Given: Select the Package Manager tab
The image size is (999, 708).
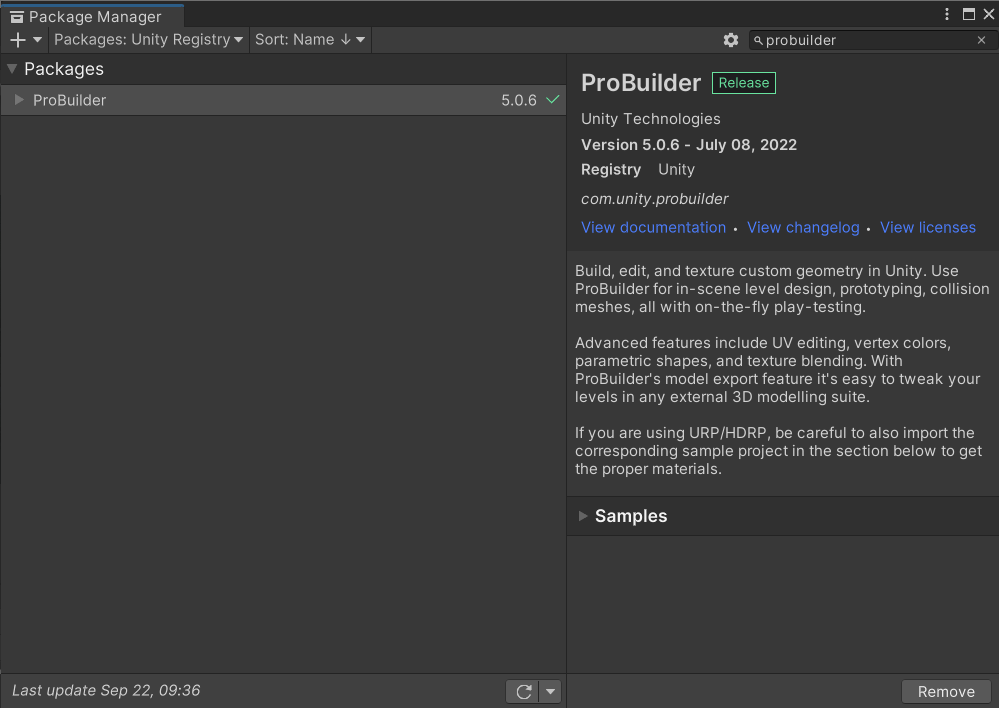Looking at the screenshot, I should pos(92,17).
